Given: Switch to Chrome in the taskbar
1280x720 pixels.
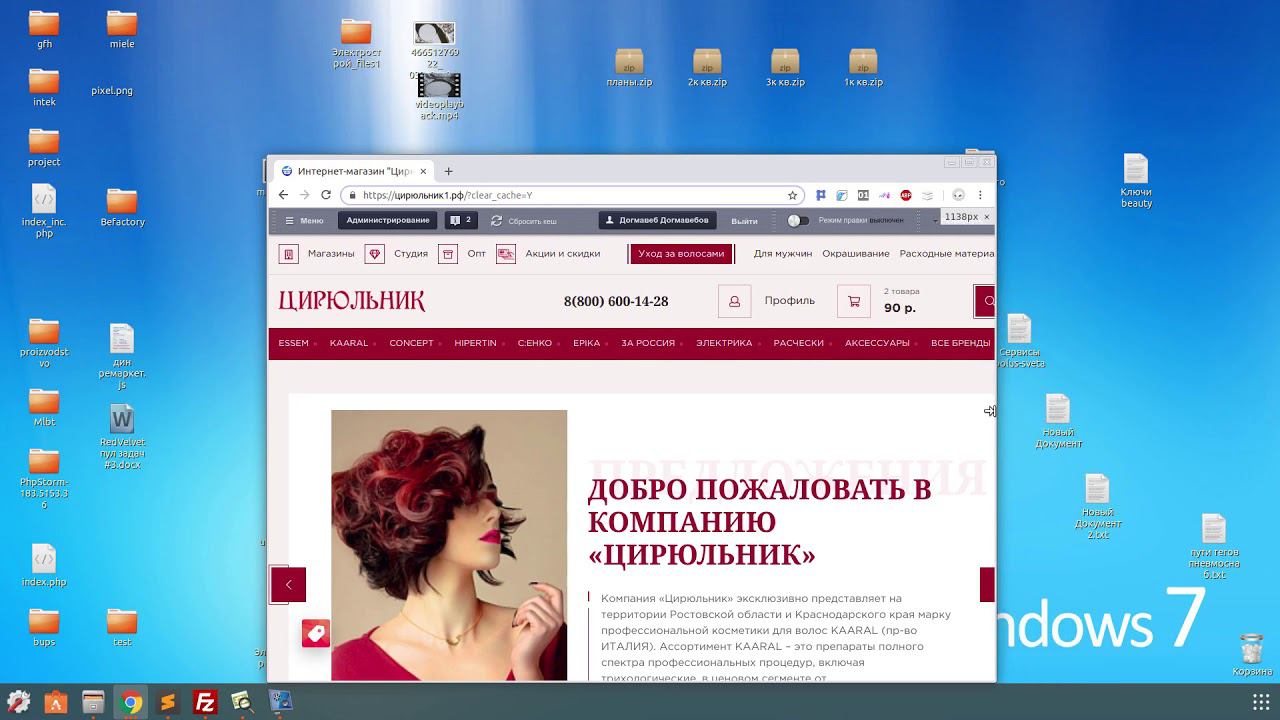Looking at the screenshot, I should [130, 702].
